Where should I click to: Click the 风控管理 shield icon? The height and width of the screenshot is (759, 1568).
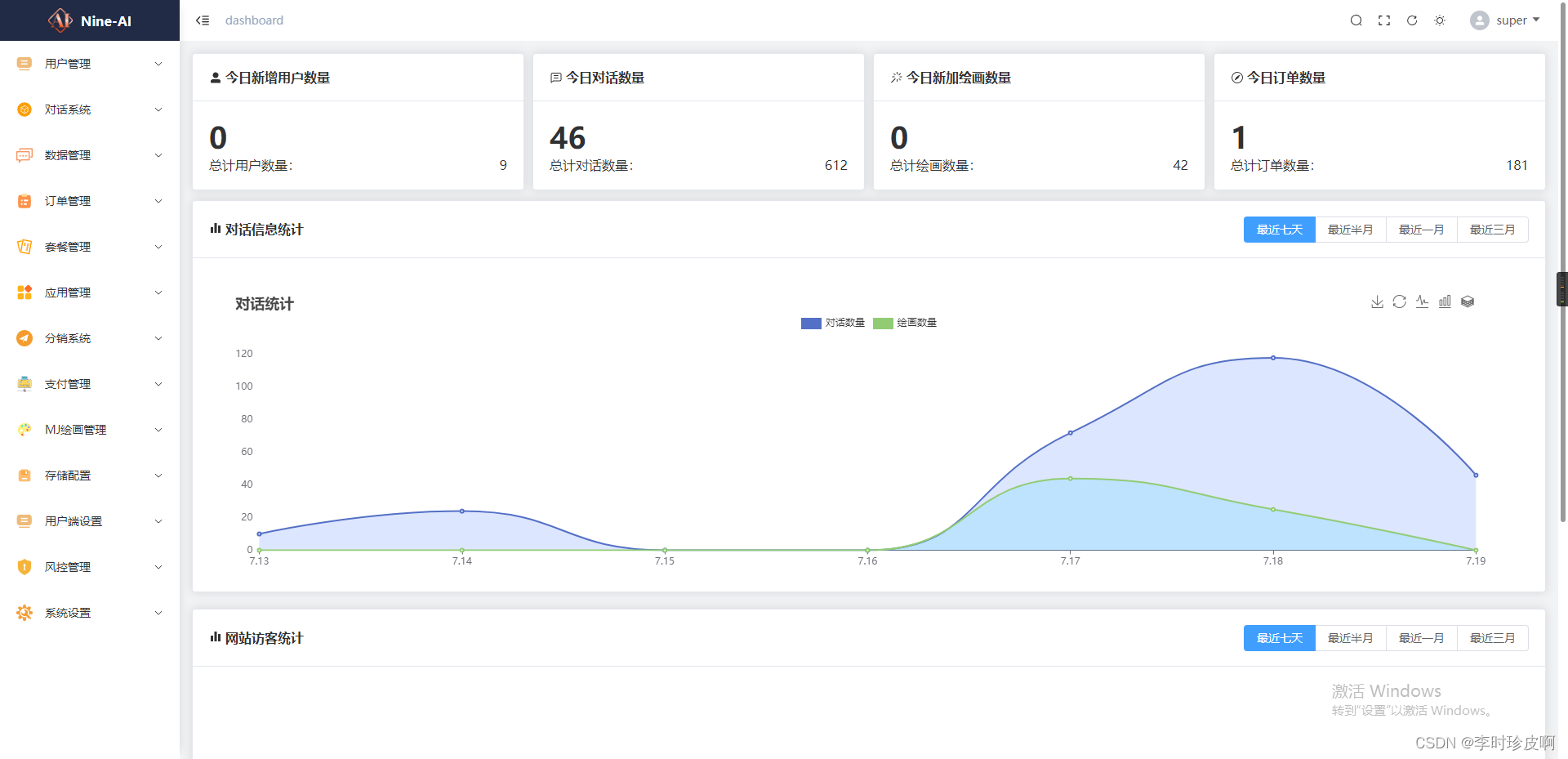(x=24, y=567)
